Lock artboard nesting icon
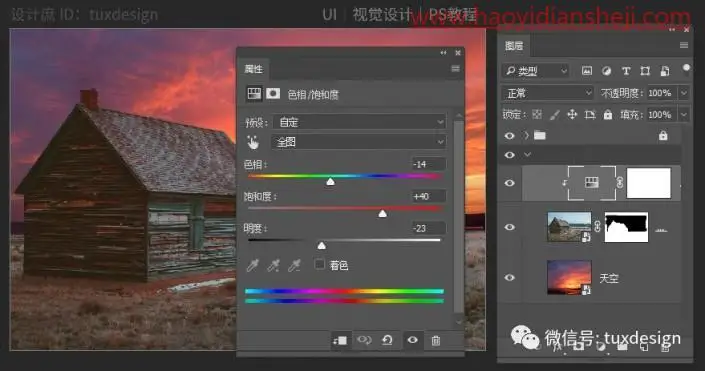The image size is (705, 371). click(590, 115)
